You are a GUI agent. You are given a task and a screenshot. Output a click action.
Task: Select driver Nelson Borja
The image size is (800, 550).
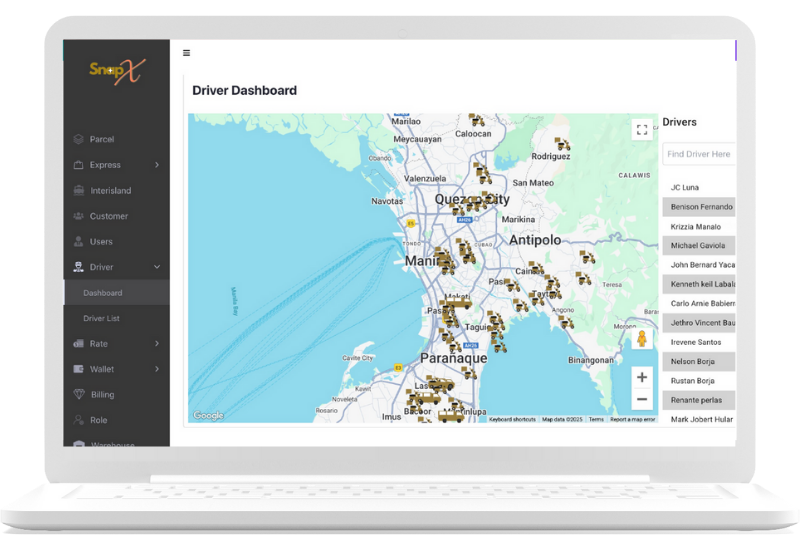click(x=699, y=361)
